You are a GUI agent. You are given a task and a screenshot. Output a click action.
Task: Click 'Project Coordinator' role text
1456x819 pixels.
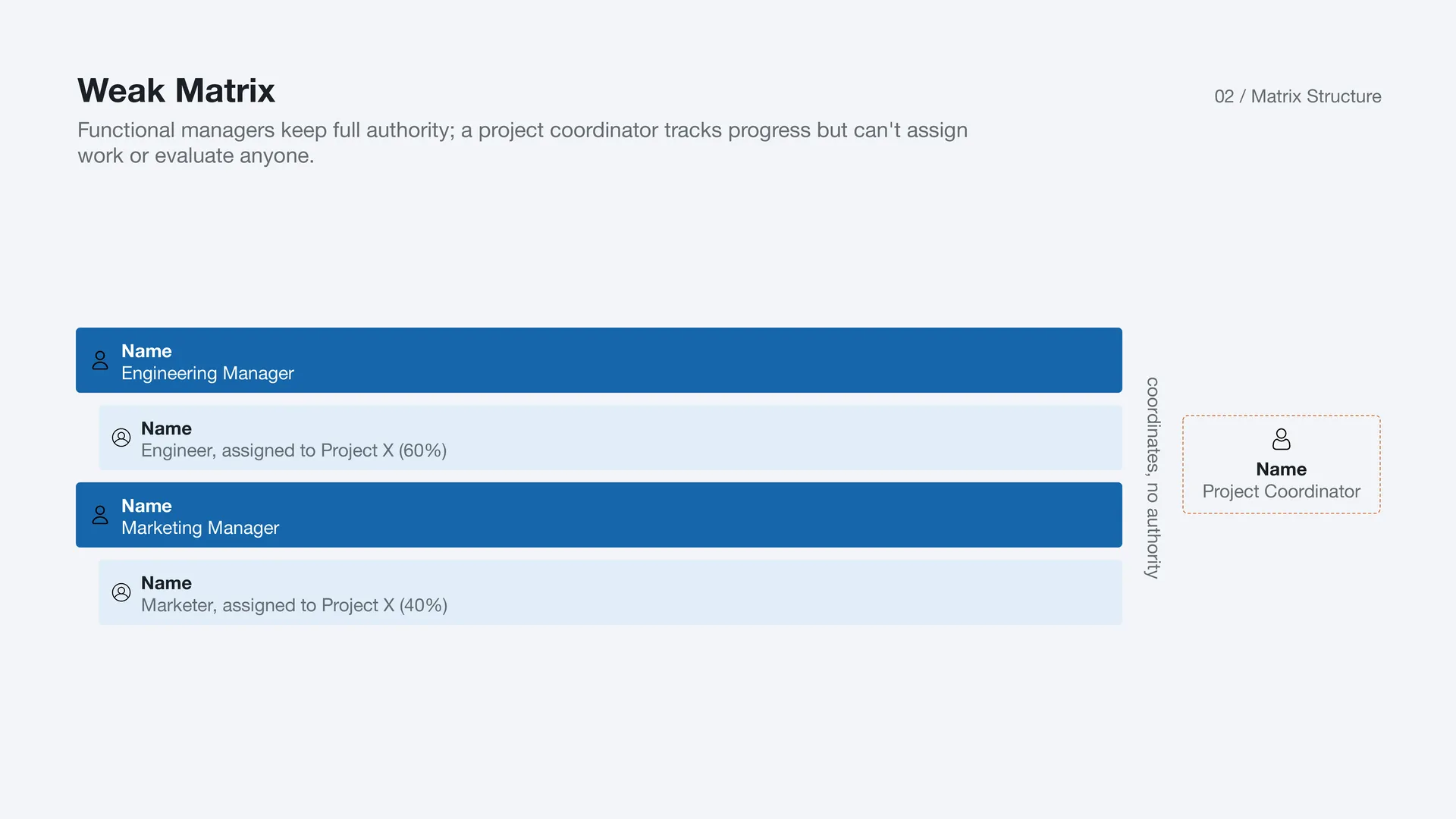(1282, 491)
